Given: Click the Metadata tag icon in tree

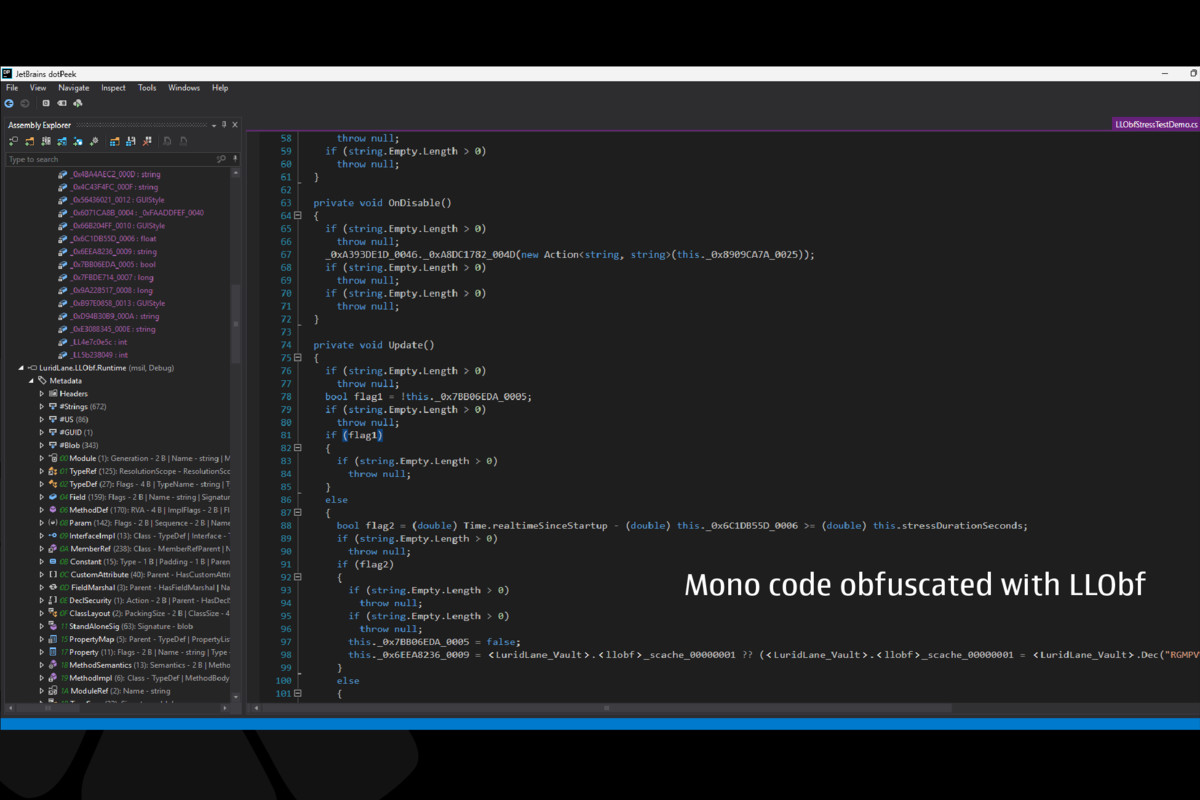Looking at the screenshot, I should point(42,381).
